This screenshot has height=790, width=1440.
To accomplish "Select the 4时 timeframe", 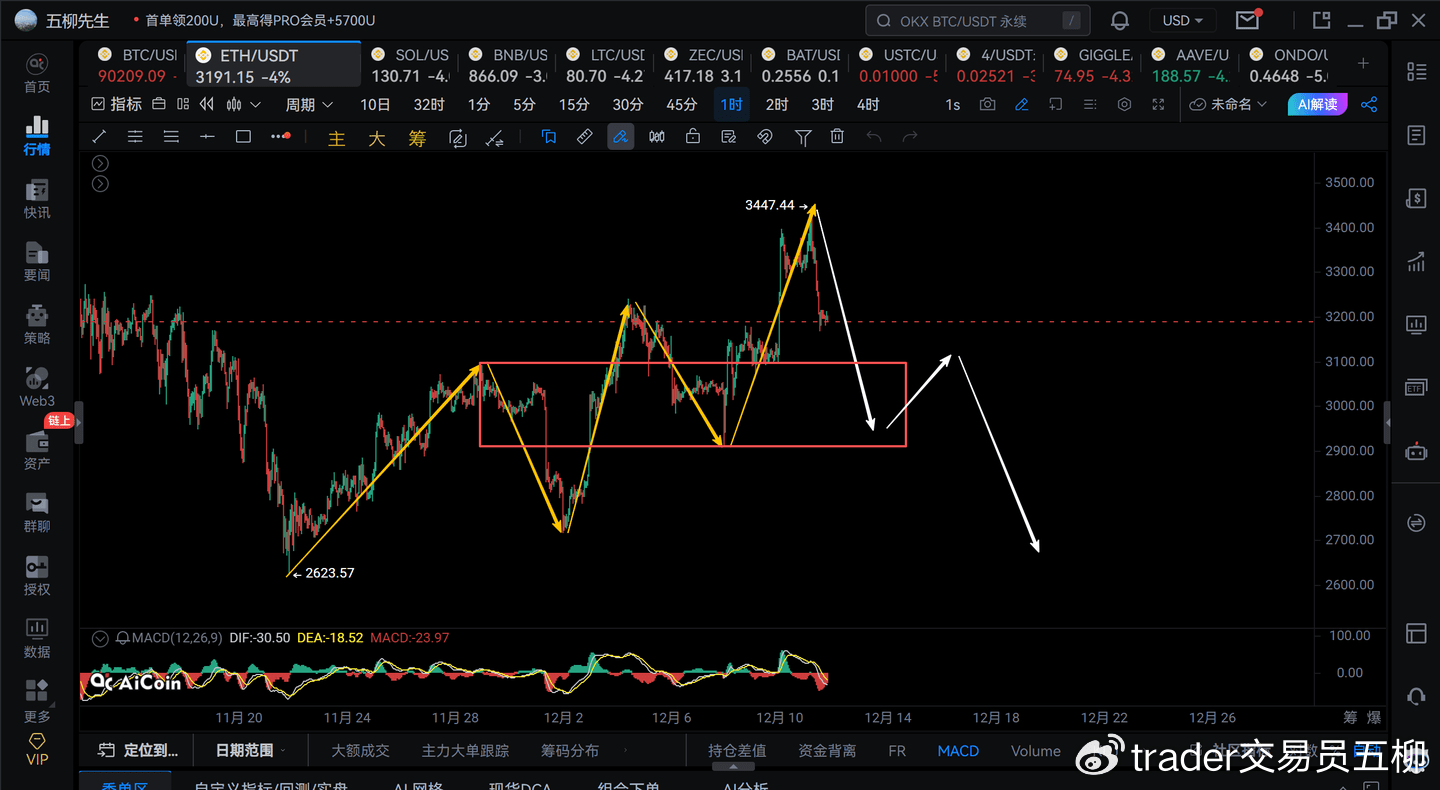I will pos(868,105).
